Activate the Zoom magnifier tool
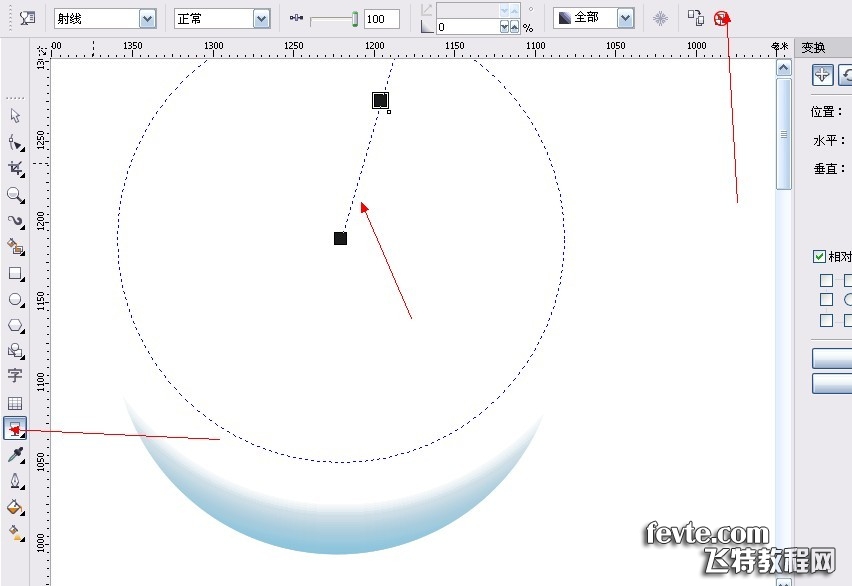 pos(15,195)
